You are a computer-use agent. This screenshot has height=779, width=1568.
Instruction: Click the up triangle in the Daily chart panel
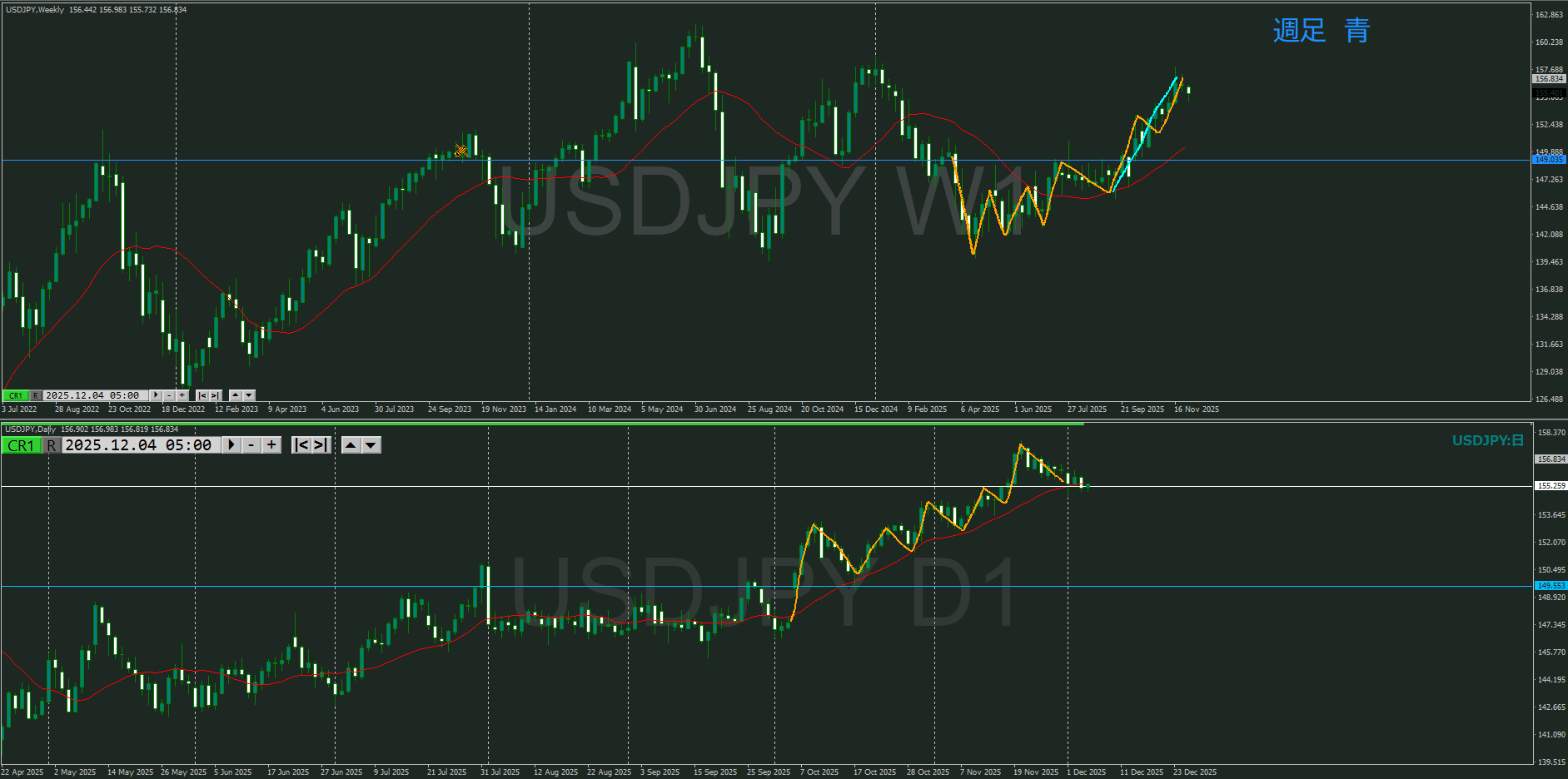[351, 445]
